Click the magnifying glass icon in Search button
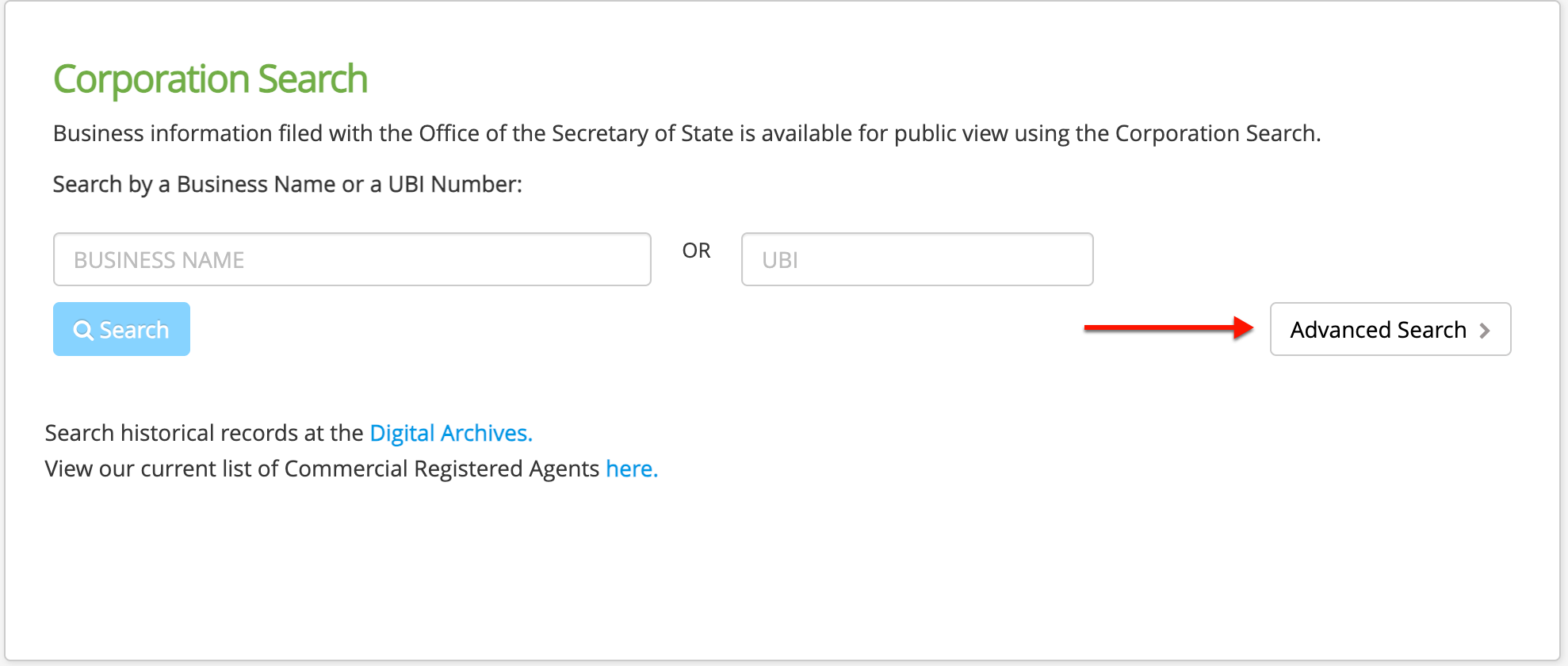 pos(83,330)
